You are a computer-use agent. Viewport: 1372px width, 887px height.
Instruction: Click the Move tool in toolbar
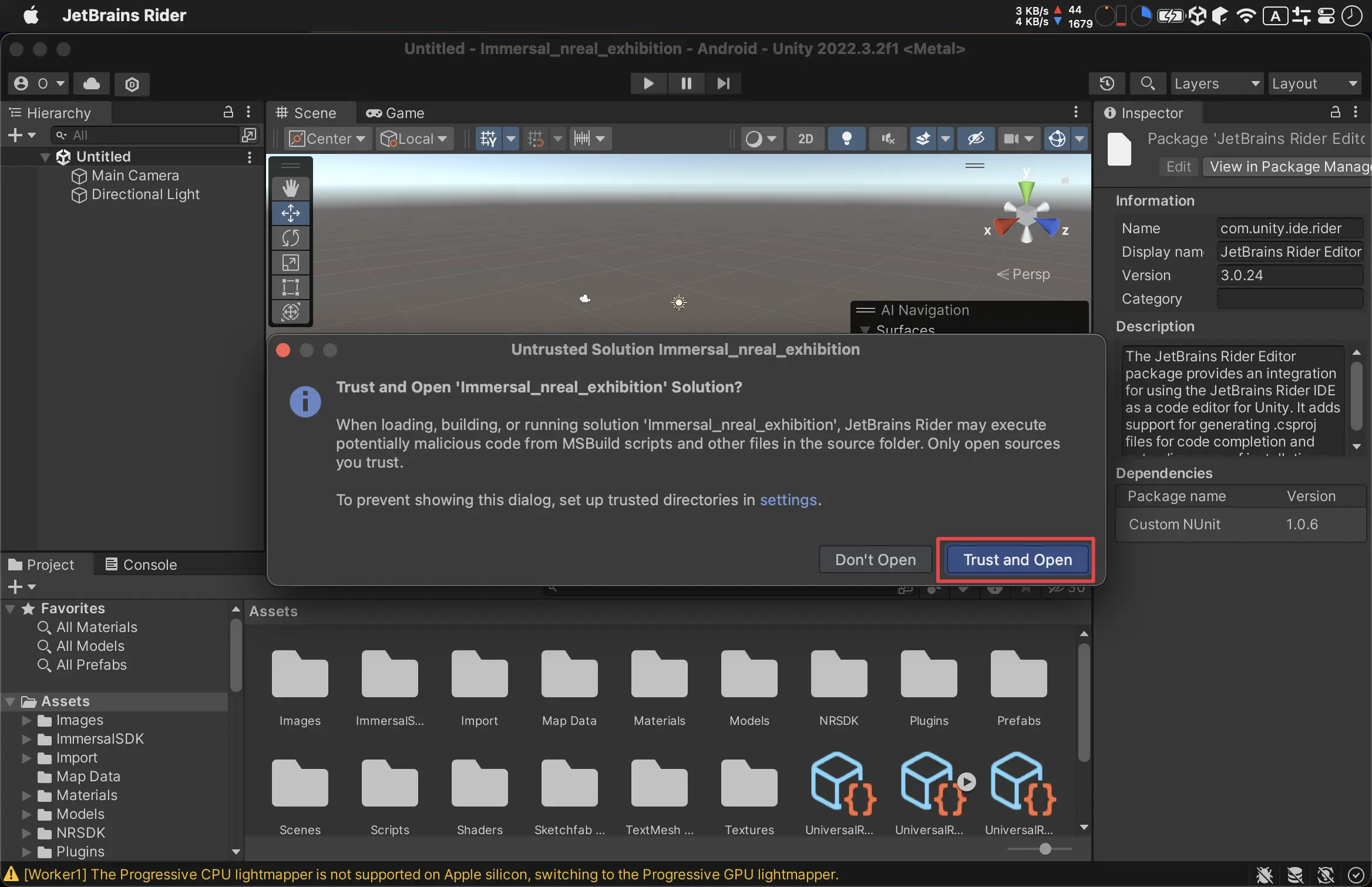click(x=290, y=212)
